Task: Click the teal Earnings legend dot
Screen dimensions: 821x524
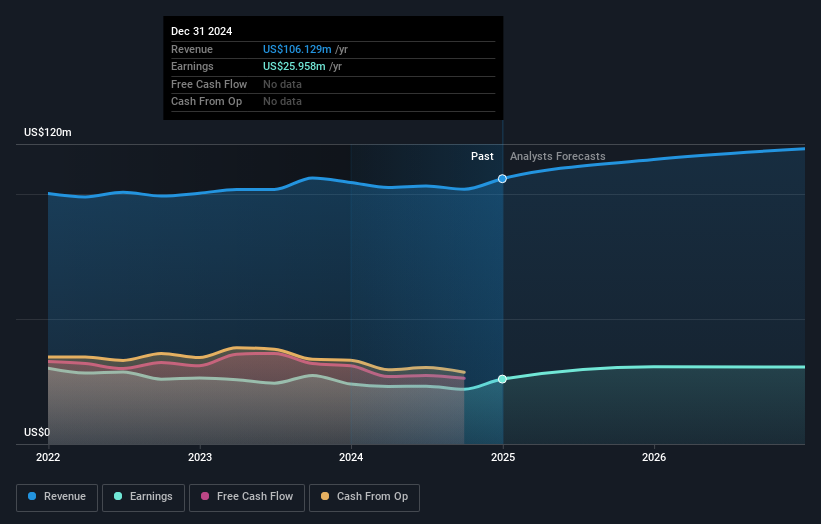Action: tap(118, 496)
